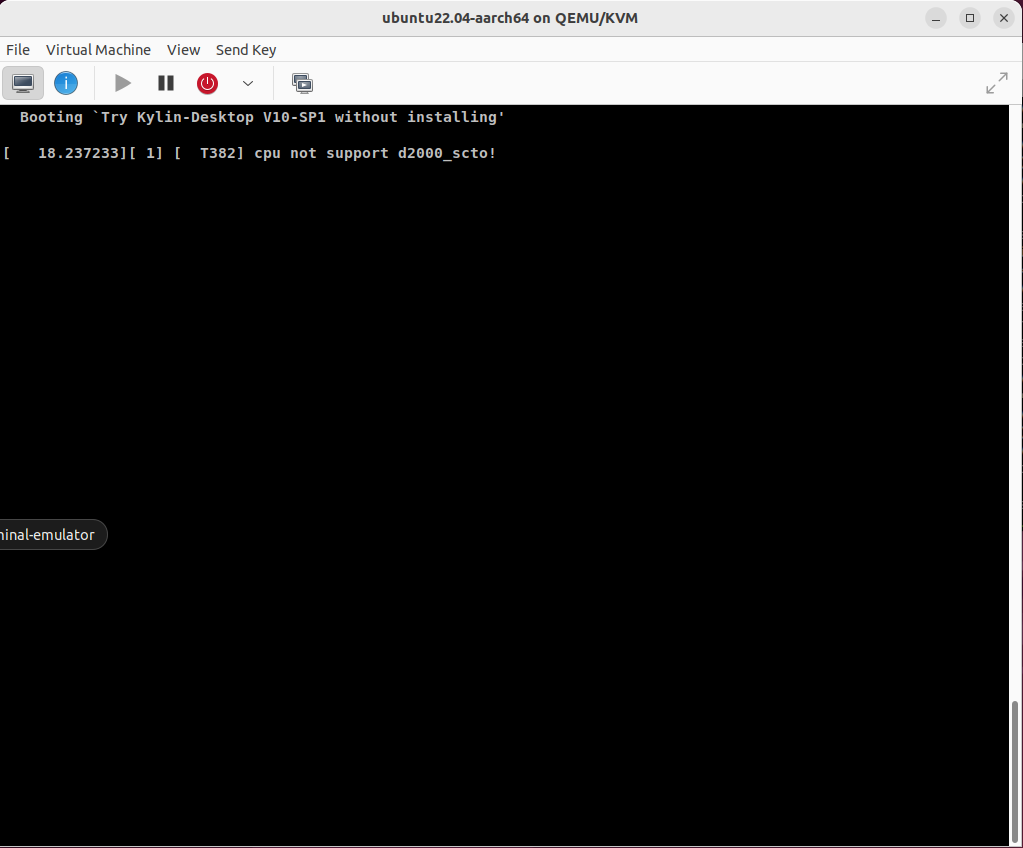Minimize the QEMU/KVM window
This screenshot has width=1023, height=848.
click(936, 18)
